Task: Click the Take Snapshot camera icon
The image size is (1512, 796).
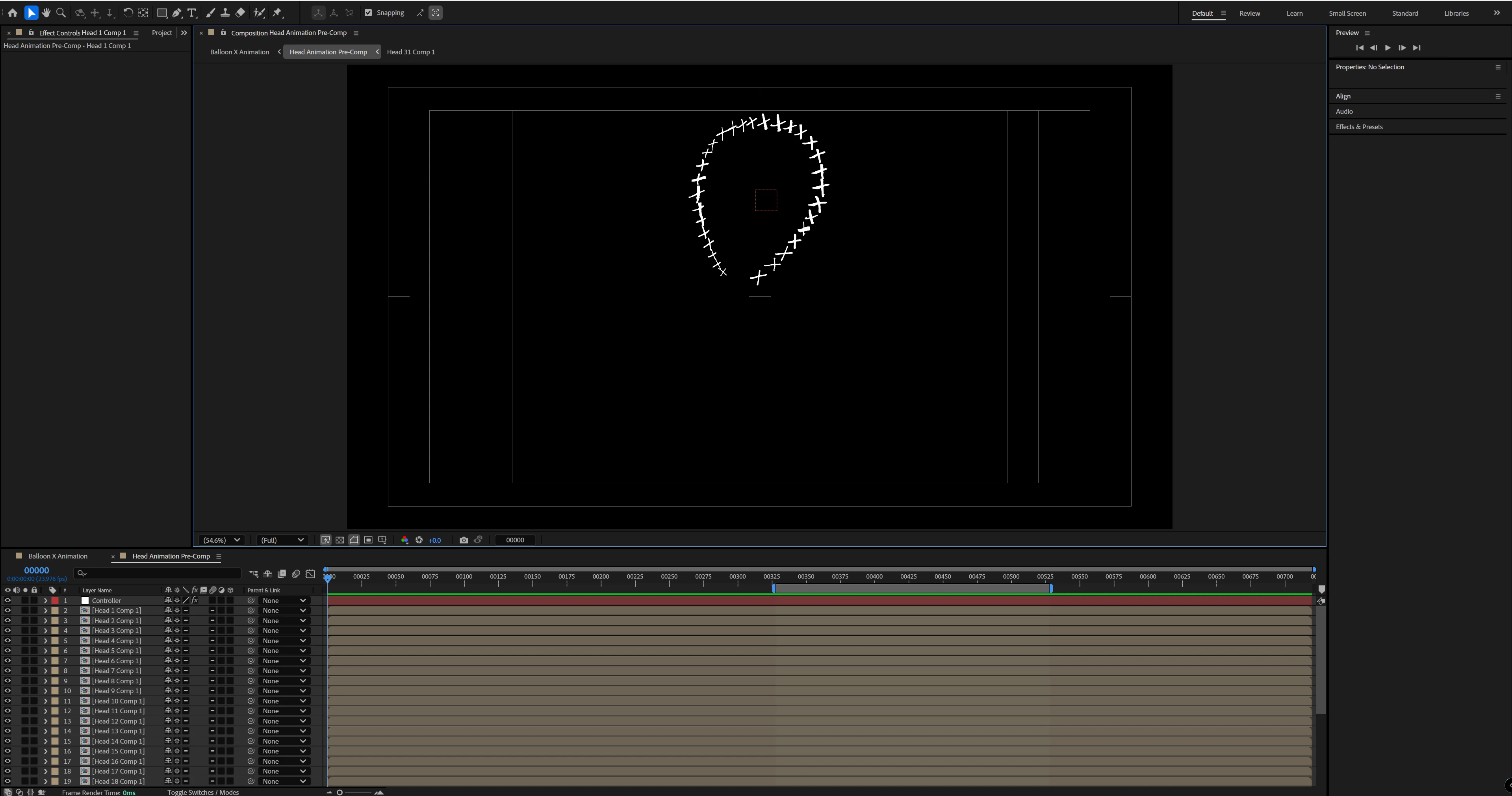Action: (464, 540)
